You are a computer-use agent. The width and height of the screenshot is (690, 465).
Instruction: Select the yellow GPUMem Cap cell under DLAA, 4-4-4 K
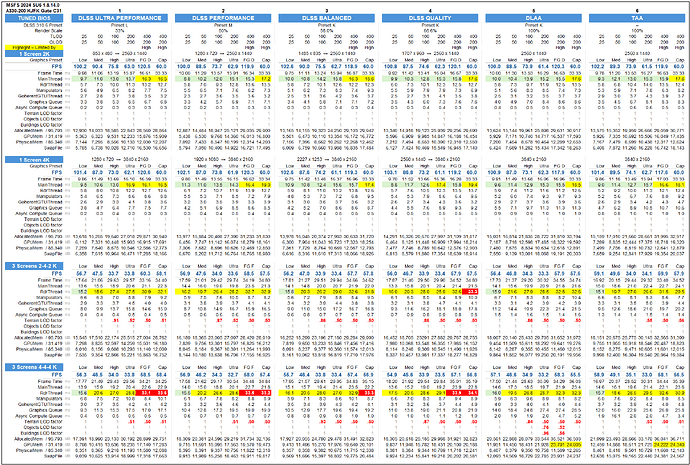(x=574, y=445)
